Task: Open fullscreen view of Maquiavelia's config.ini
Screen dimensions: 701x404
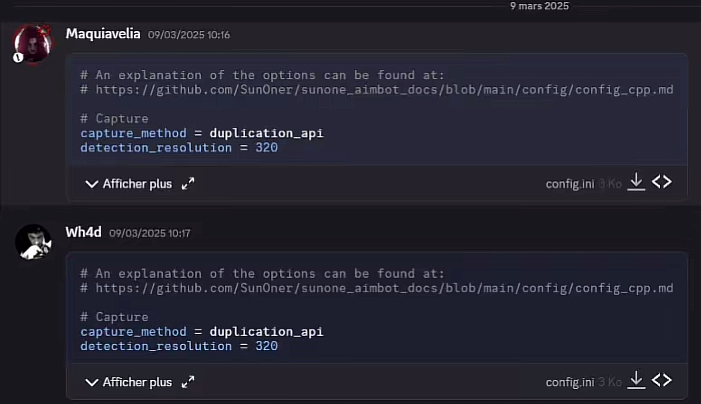Action: tap(188, 184)
